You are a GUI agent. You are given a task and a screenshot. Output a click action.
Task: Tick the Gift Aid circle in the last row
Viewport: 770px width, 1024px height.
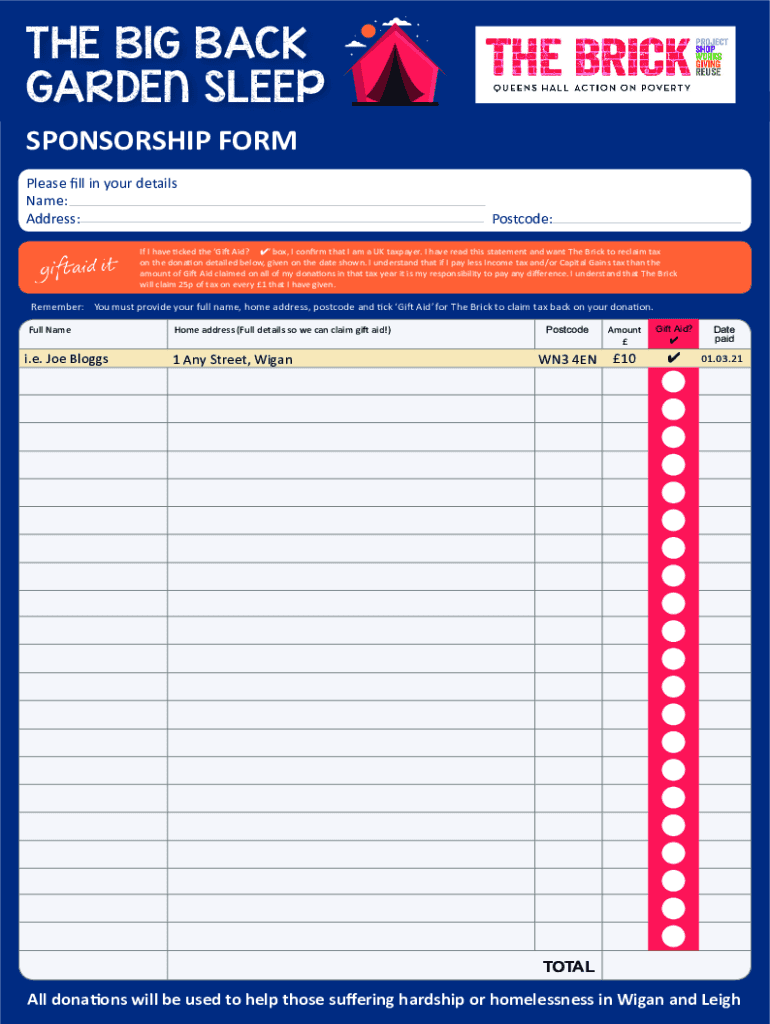click(673, 935)
